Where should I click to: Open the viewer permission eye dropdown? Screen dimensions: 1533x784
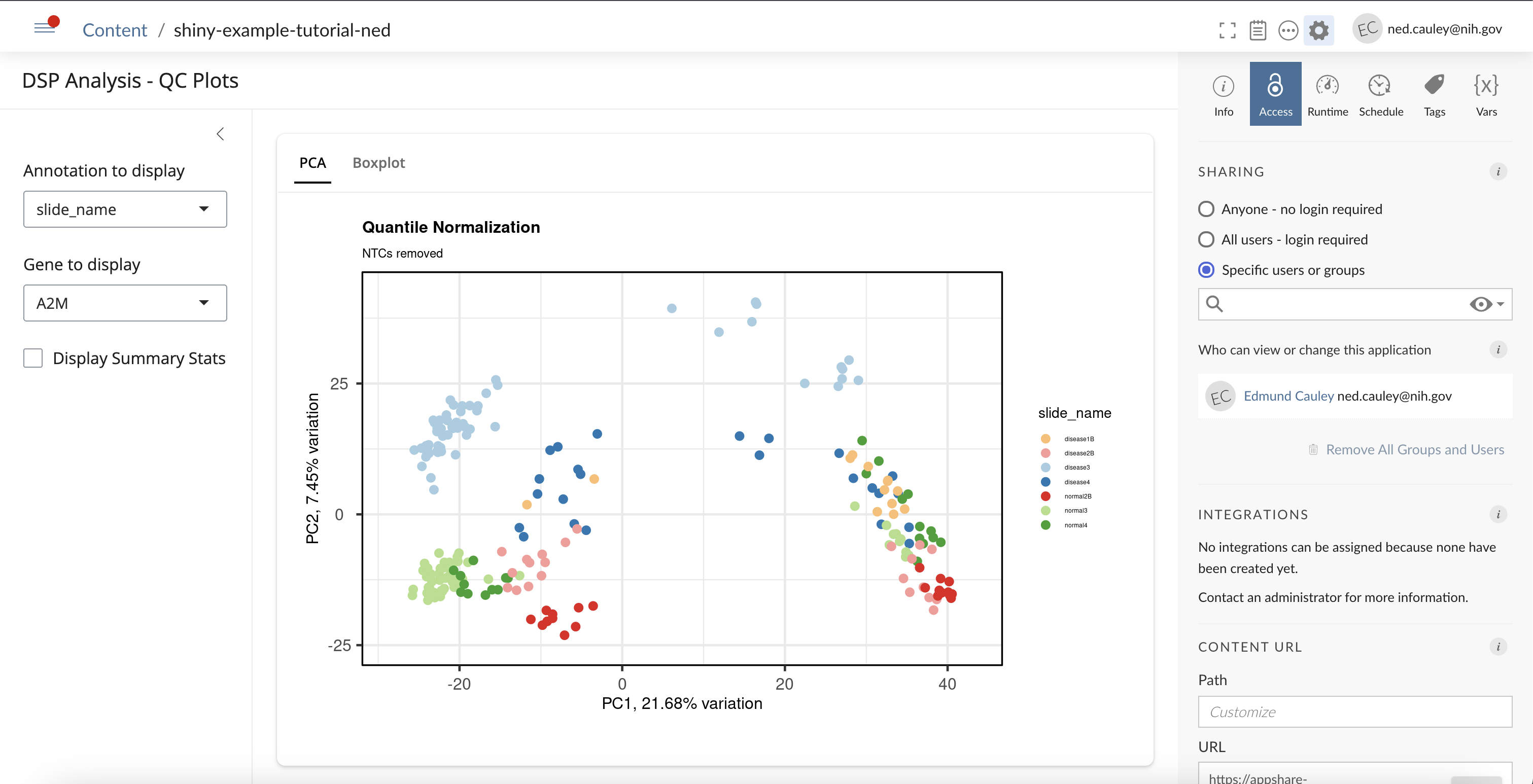pyautogui.click(x=1486, y=305)
